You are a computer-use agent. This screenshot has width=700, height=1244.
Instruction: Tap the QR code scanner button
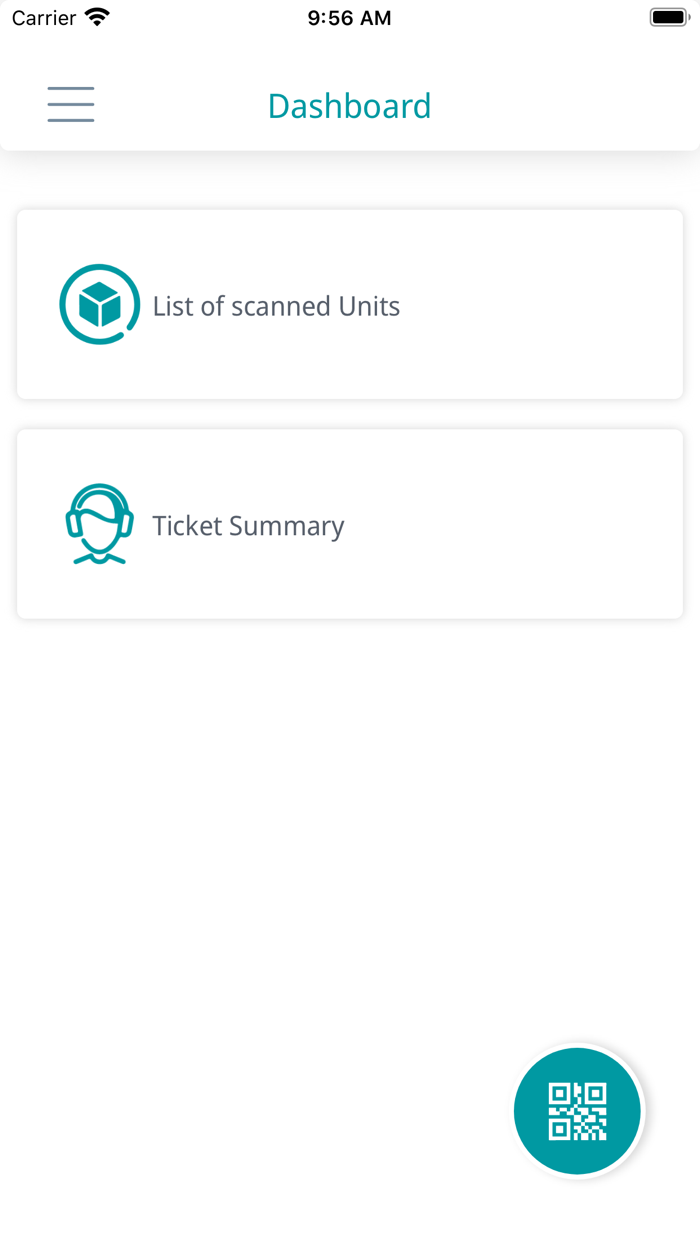coord(577,1111)
